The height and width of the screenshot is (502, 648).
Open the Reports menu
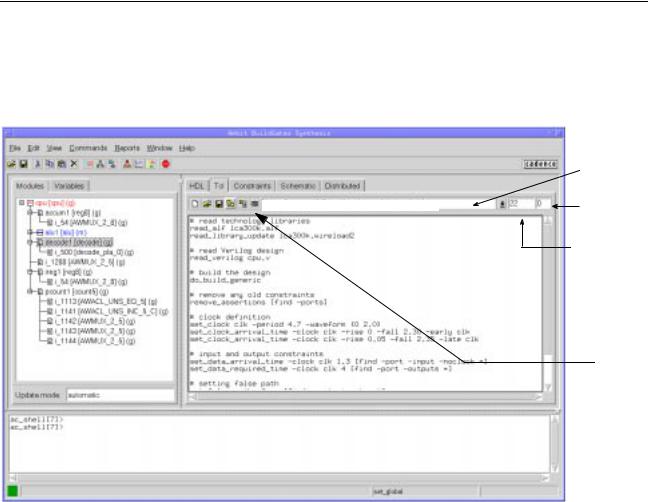(127, 148)
